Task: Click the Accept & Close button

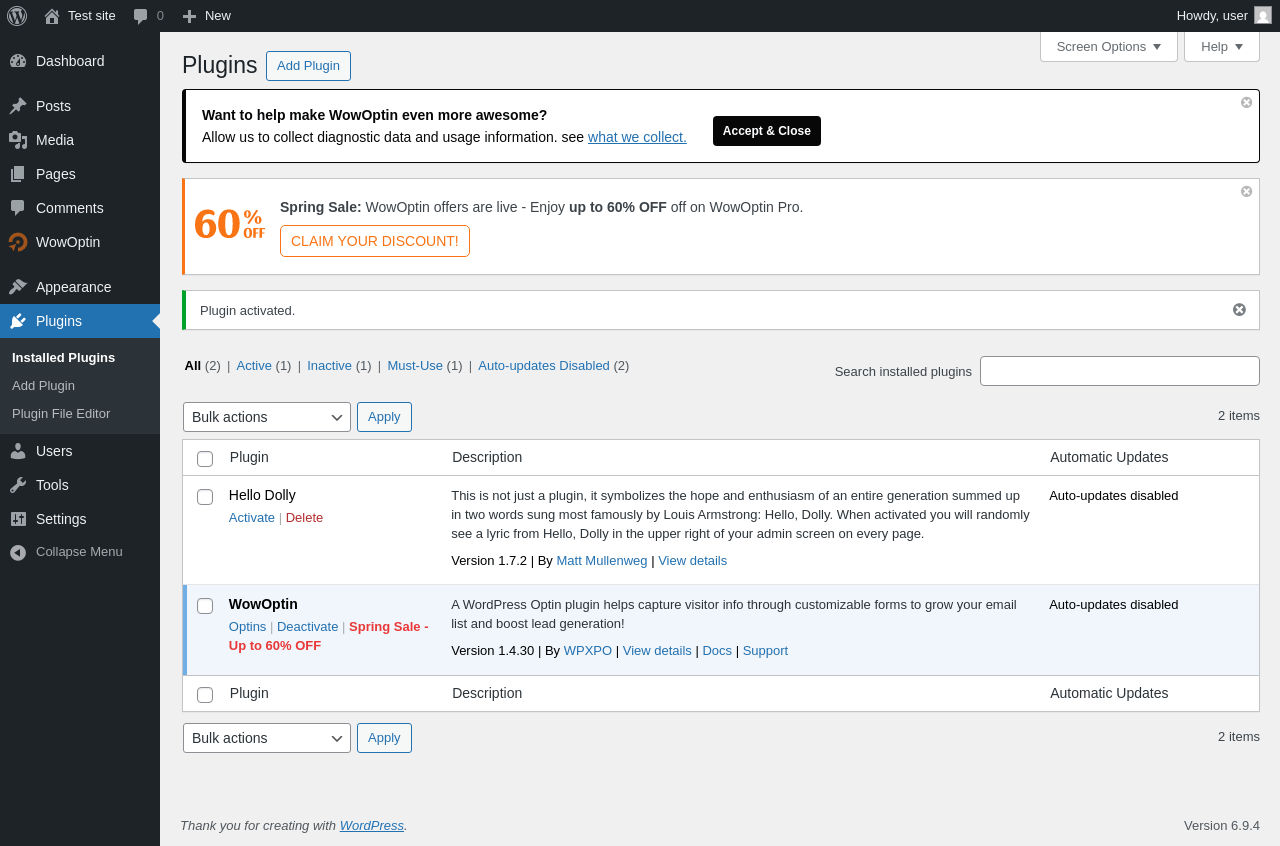Action: pyautogui.click(x=767, y=131)
